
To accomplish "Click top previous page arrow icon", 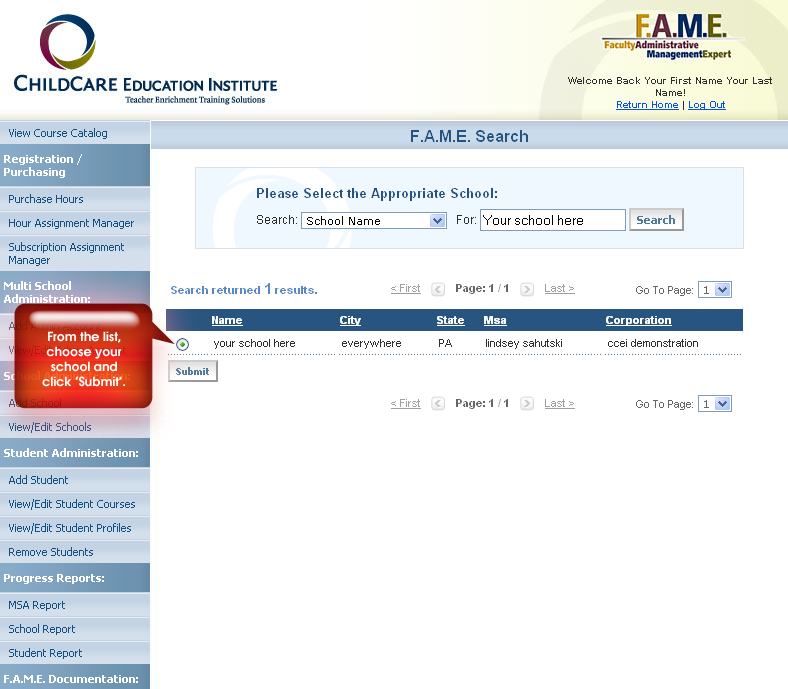I will point(438,289).
